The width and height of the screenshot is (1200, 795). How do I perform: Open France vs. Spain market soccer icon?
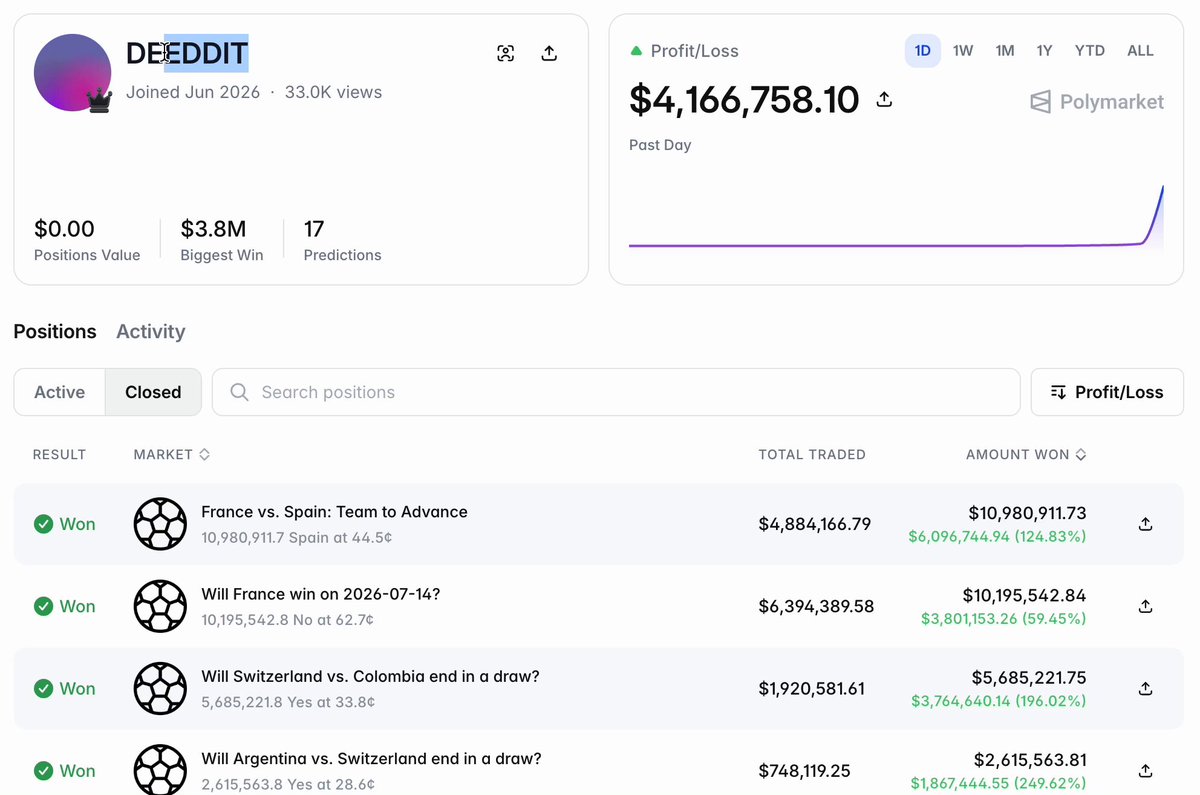click(x=160, y=524)
